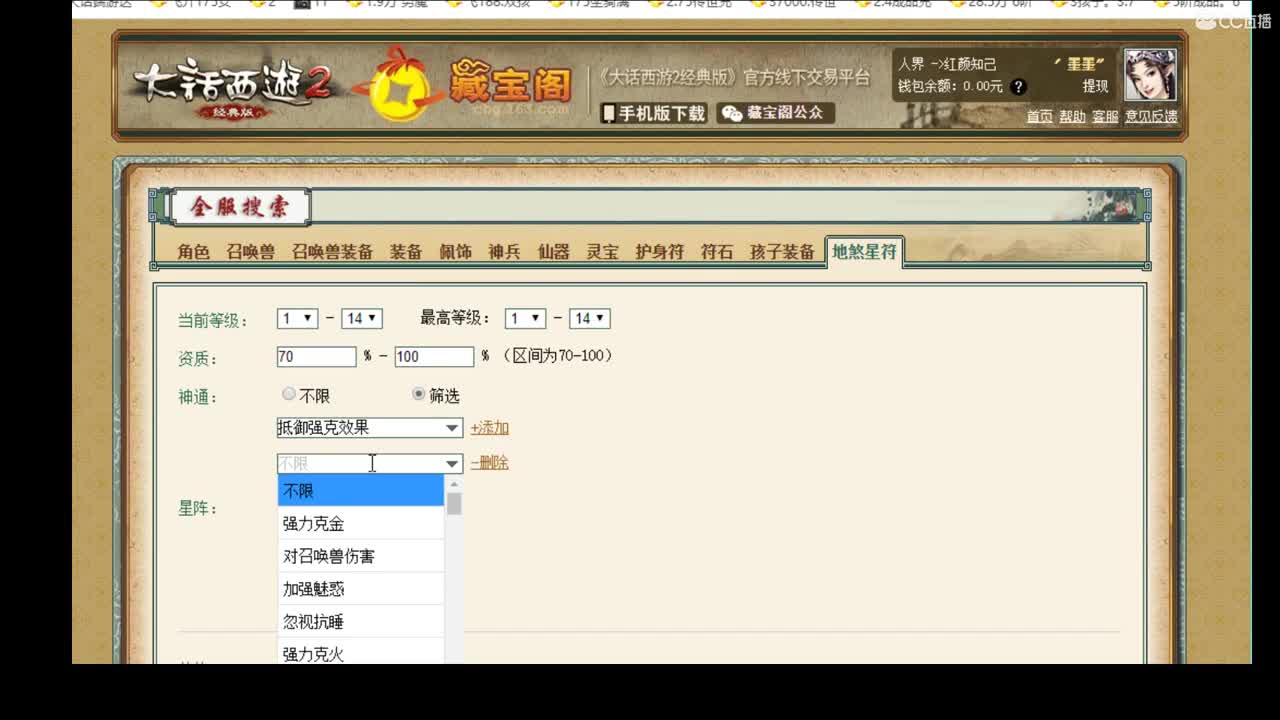Open the 当前等级 minimum level dropdown
Viewport: 1280px width, 720px height.
click(297, 318)
